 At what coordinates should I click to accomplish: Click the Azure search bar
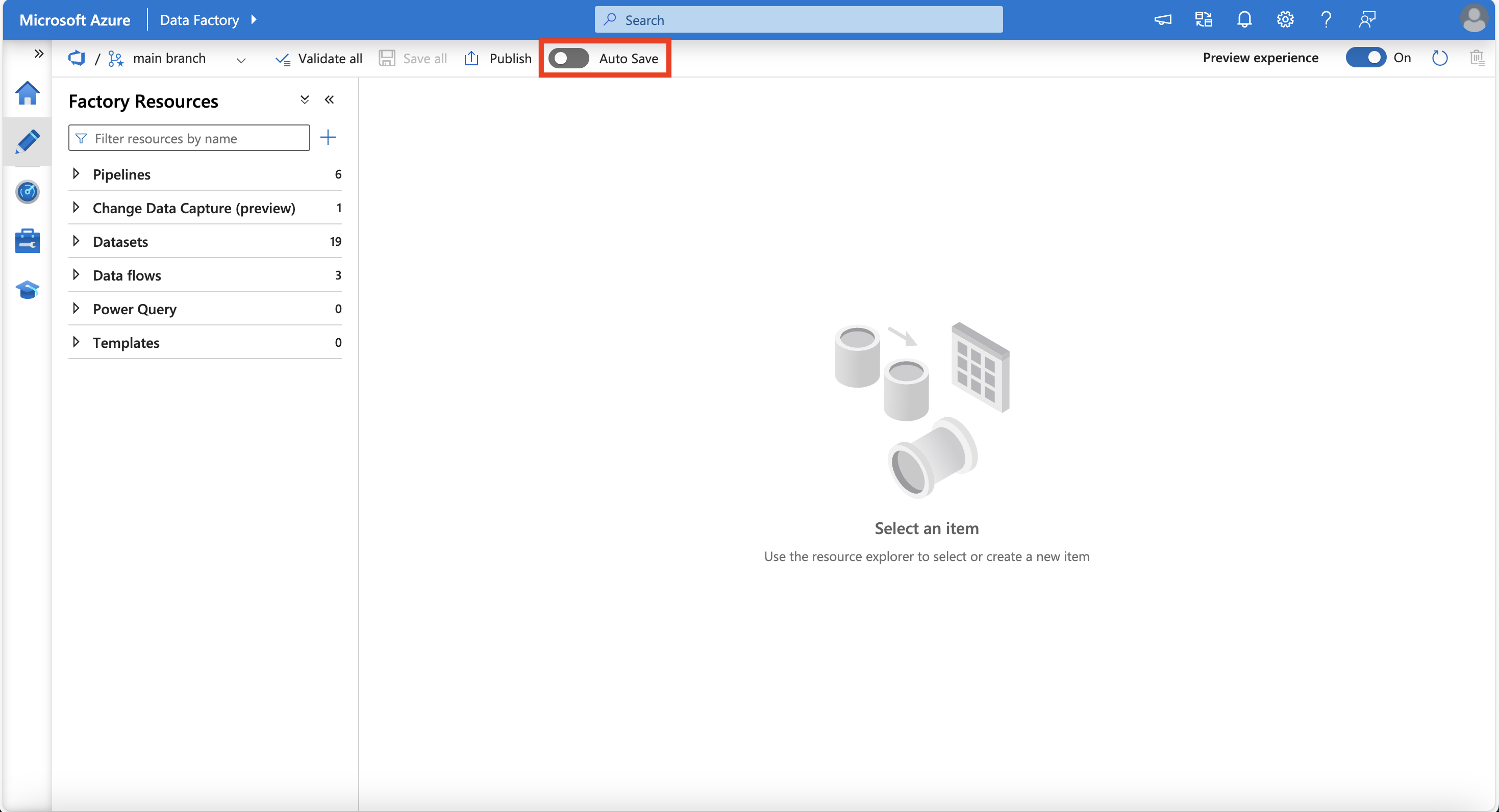point(799,19)
